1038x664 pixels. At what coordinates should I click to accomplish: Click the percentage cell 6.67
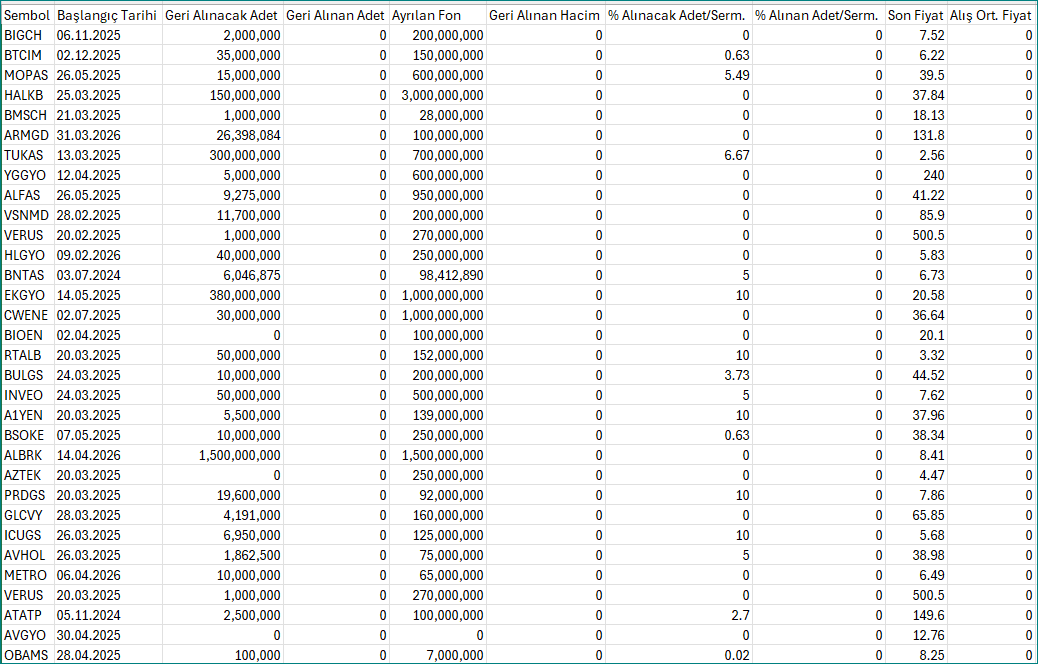point(679,156)
